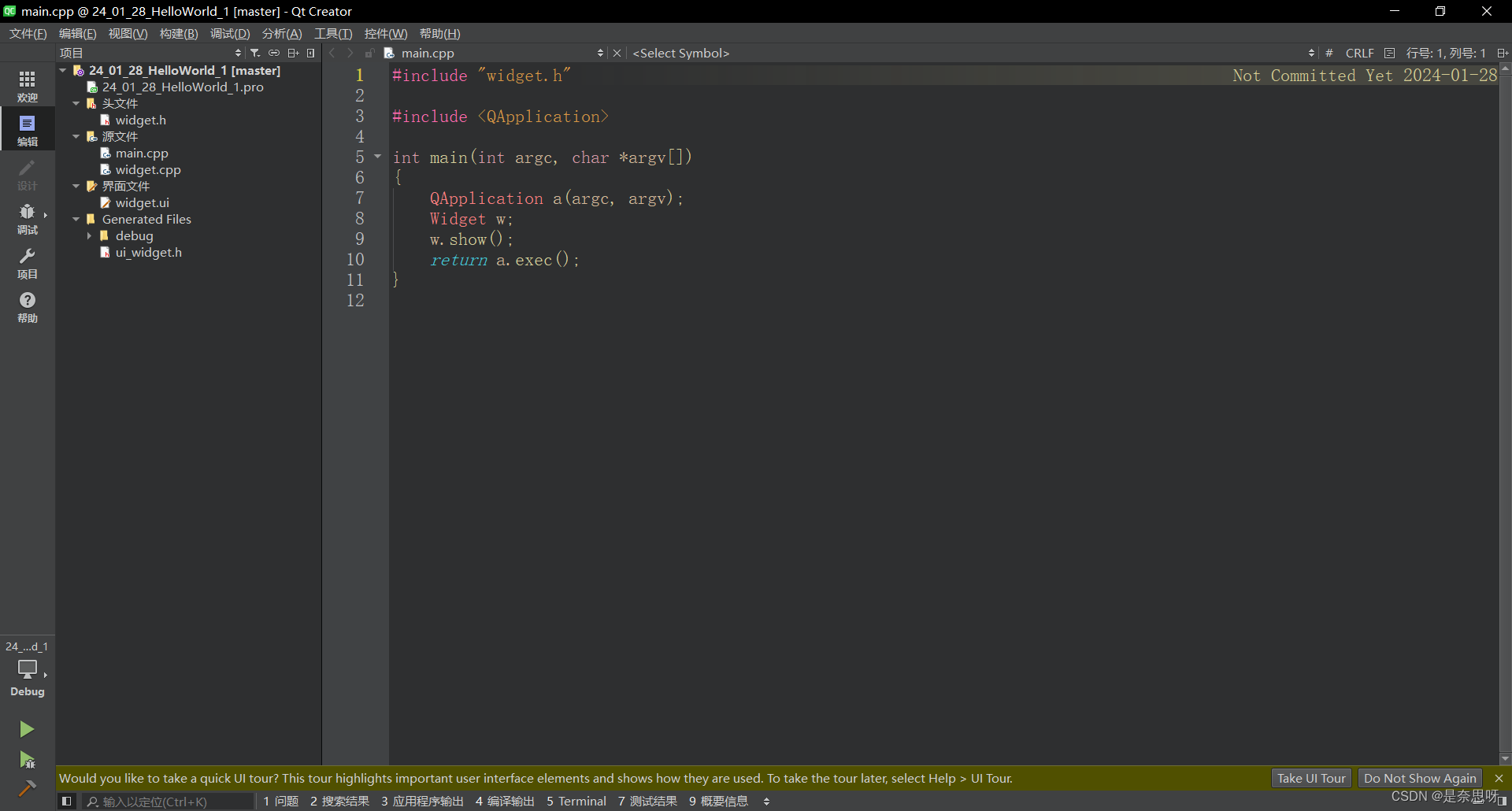Click the CRLF line ending selector
The image size is (1512, 811).
1359,53
